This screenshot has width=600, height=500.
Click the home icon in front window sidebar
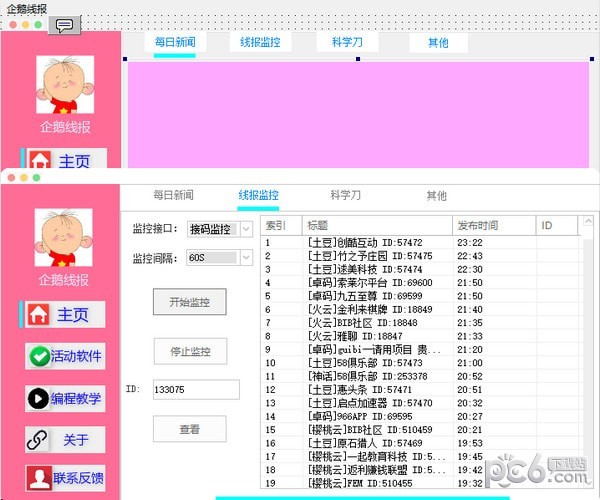click(x=38, y=314)
